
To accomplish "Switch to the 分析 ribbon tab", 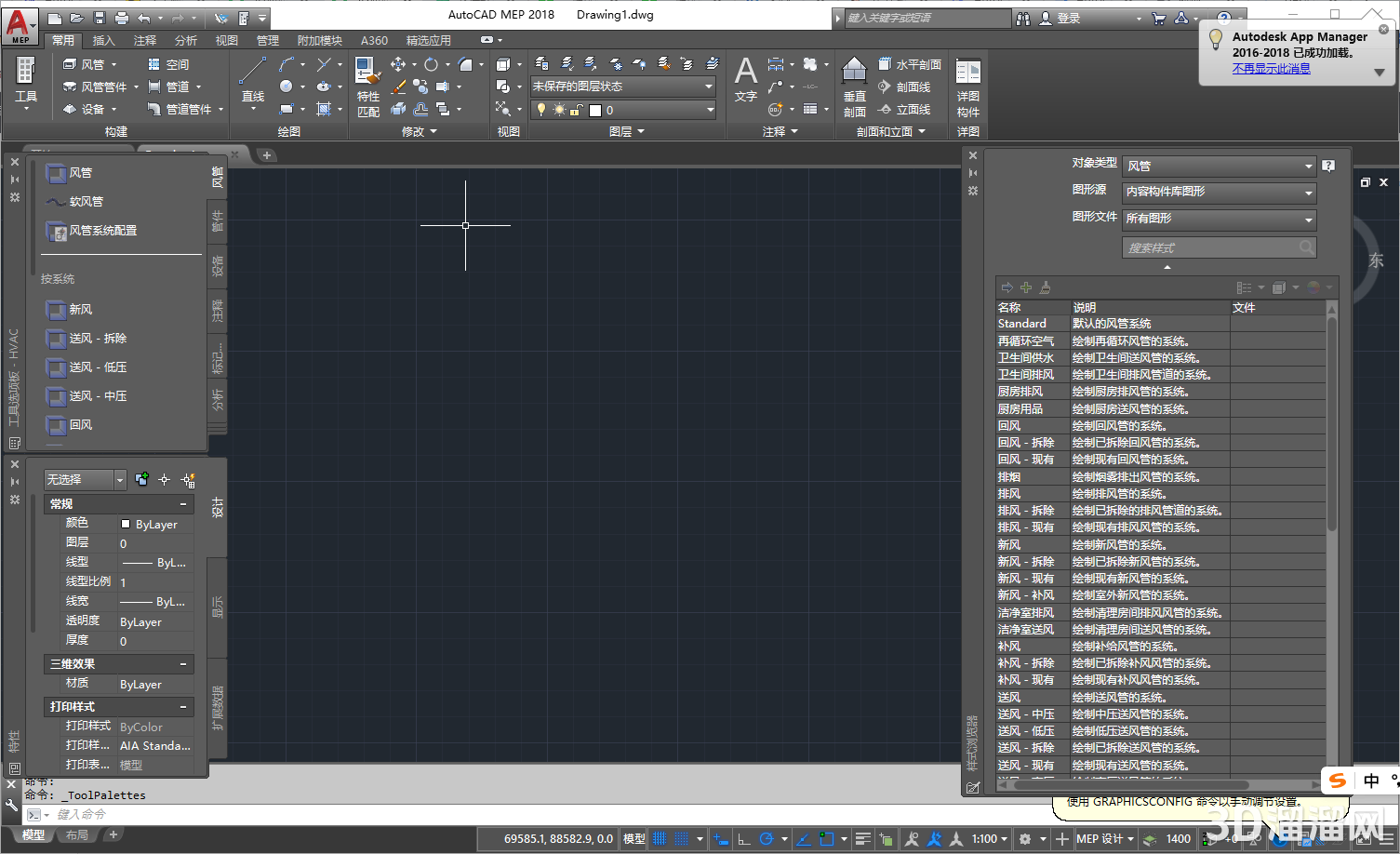I will [186, 40].
